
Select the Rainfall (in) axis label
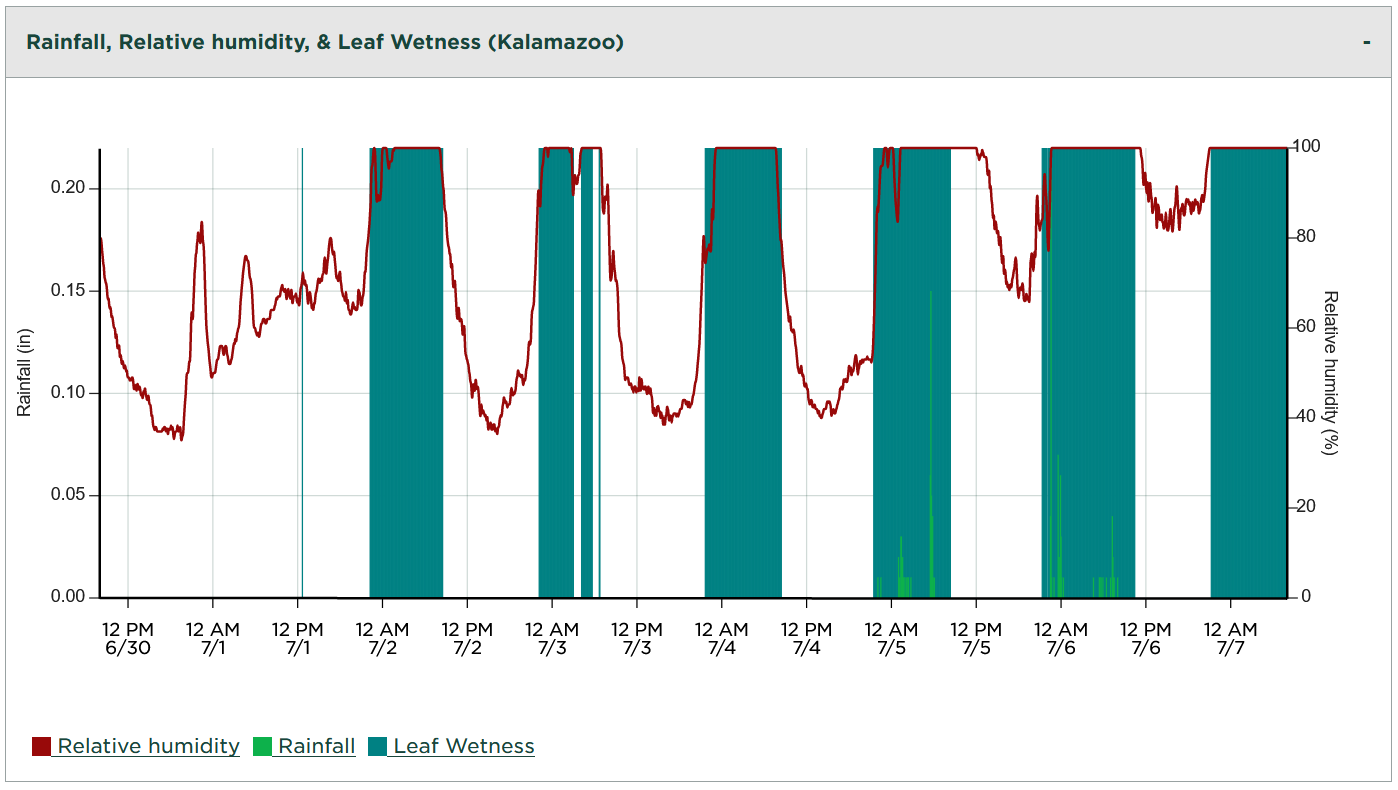pos(25,370)
